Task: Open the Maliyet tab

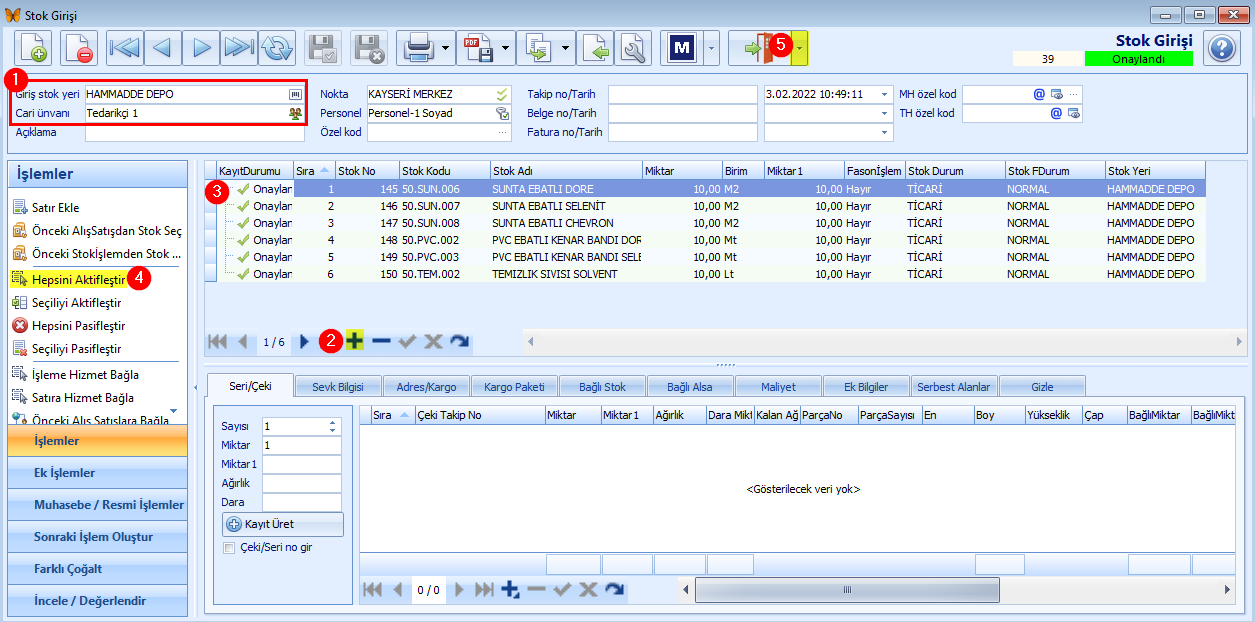Action: [778, 386]
